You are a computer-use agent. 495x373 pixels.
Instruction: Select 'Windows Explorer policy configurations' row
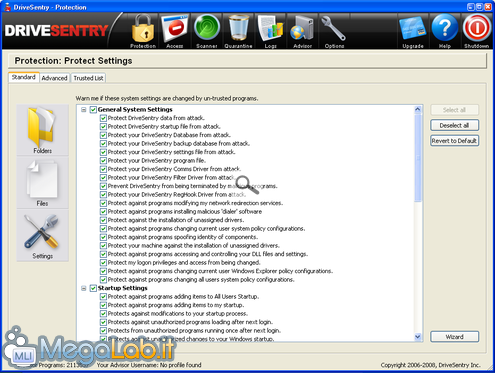tap(220, 271)
